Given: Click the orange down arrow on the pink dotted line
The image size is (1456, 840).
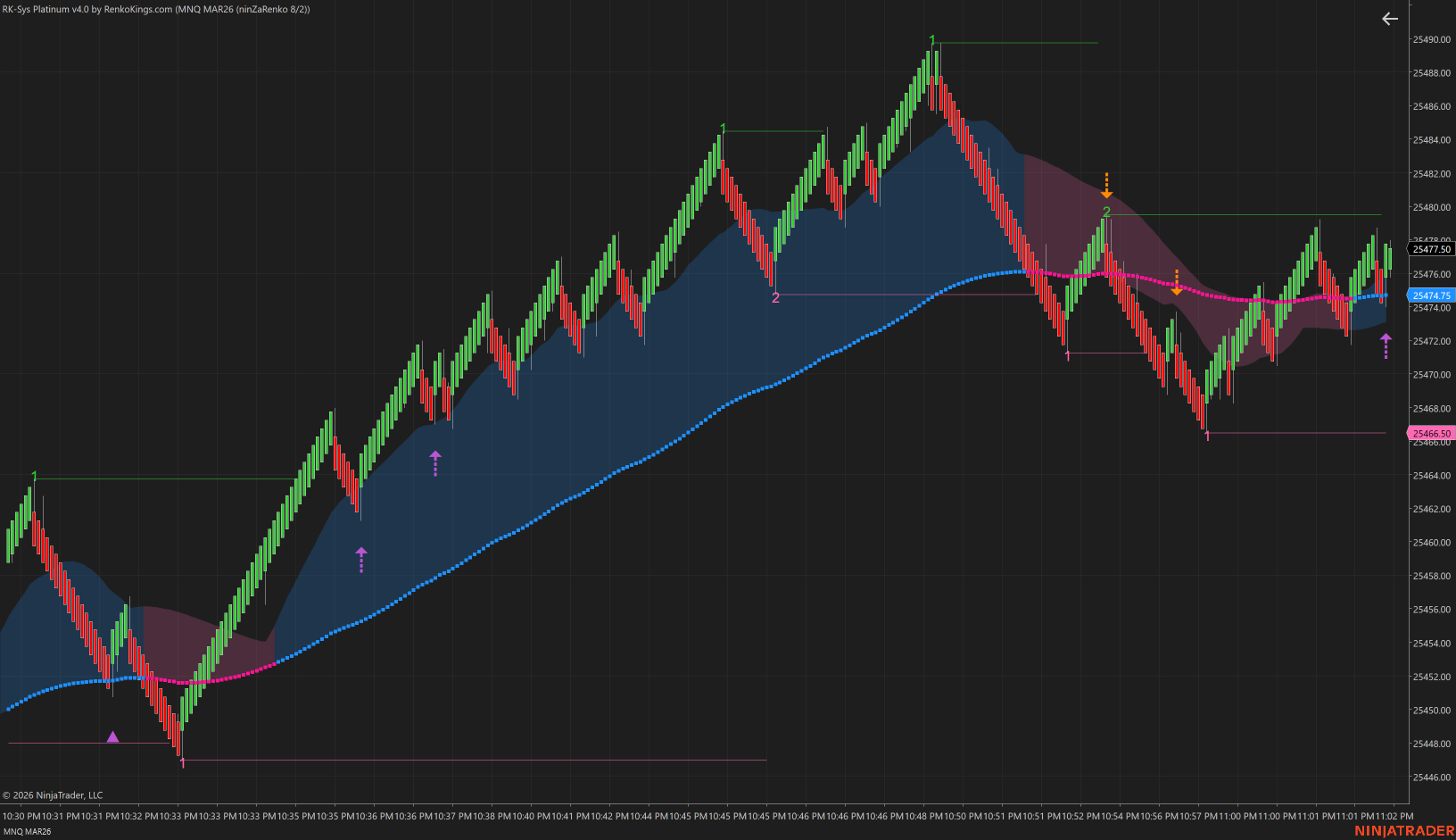Looking at the screenshot, I should pyautogui.click(x=1176, y=283).
